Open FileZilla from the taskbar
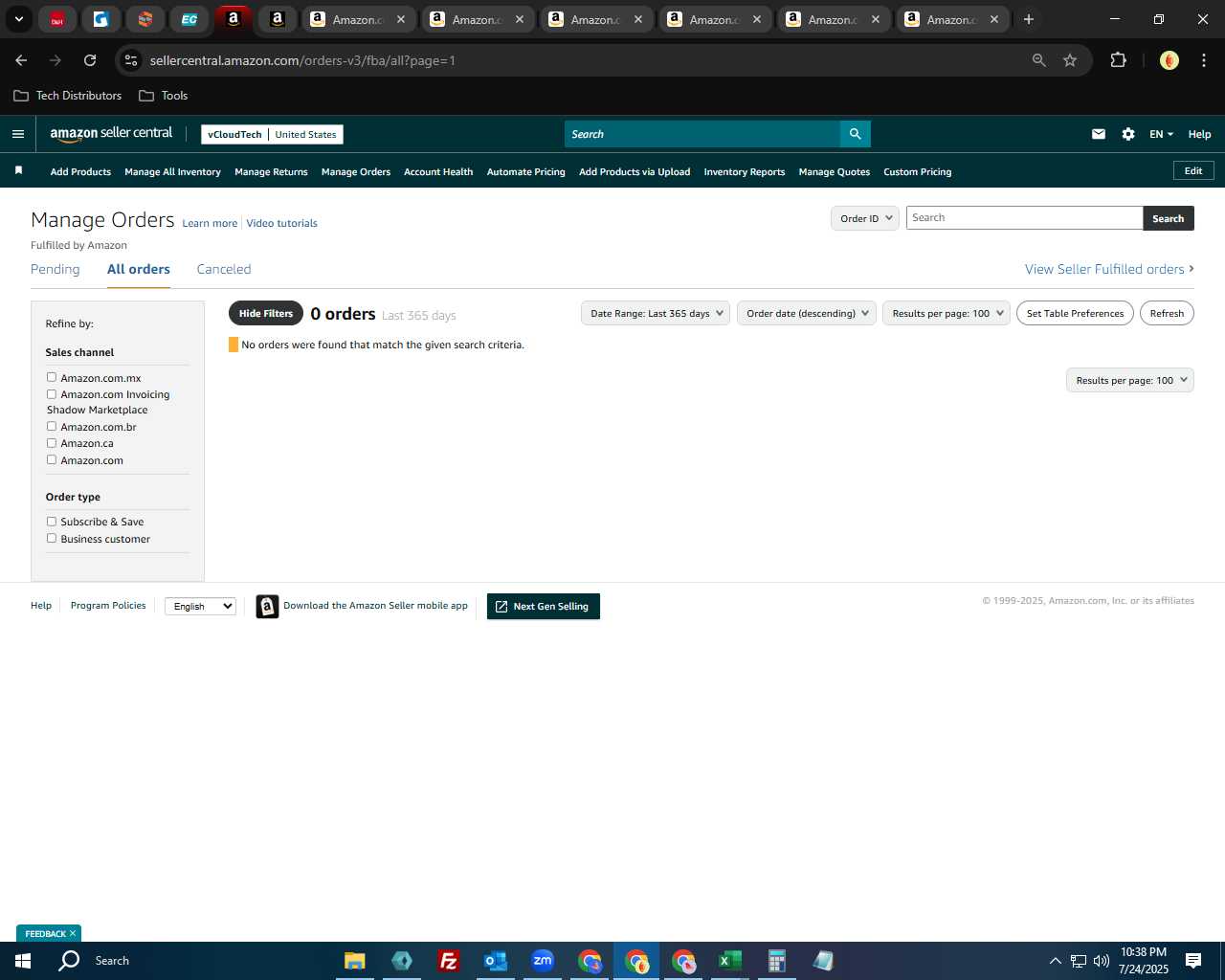Image resolution: width=1225 pixels, height=980 pixels. click(x=448, y=961)
